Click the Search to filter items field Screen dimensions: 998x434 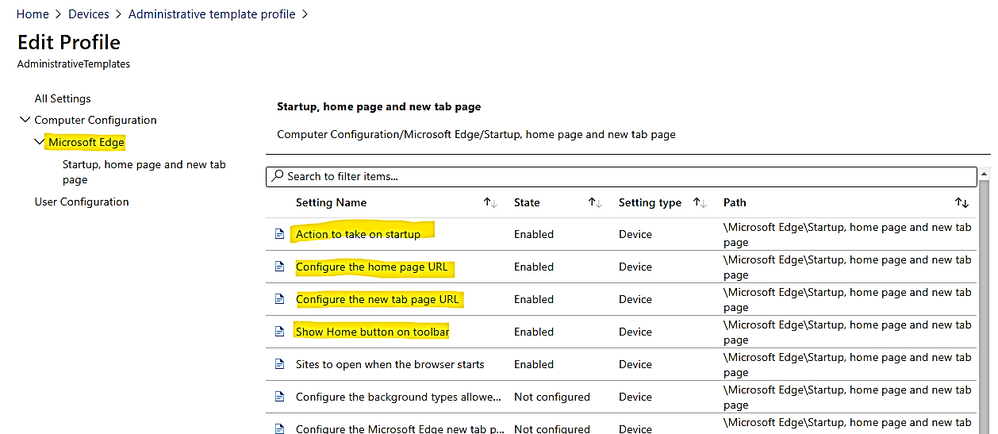tap(621, 176)
